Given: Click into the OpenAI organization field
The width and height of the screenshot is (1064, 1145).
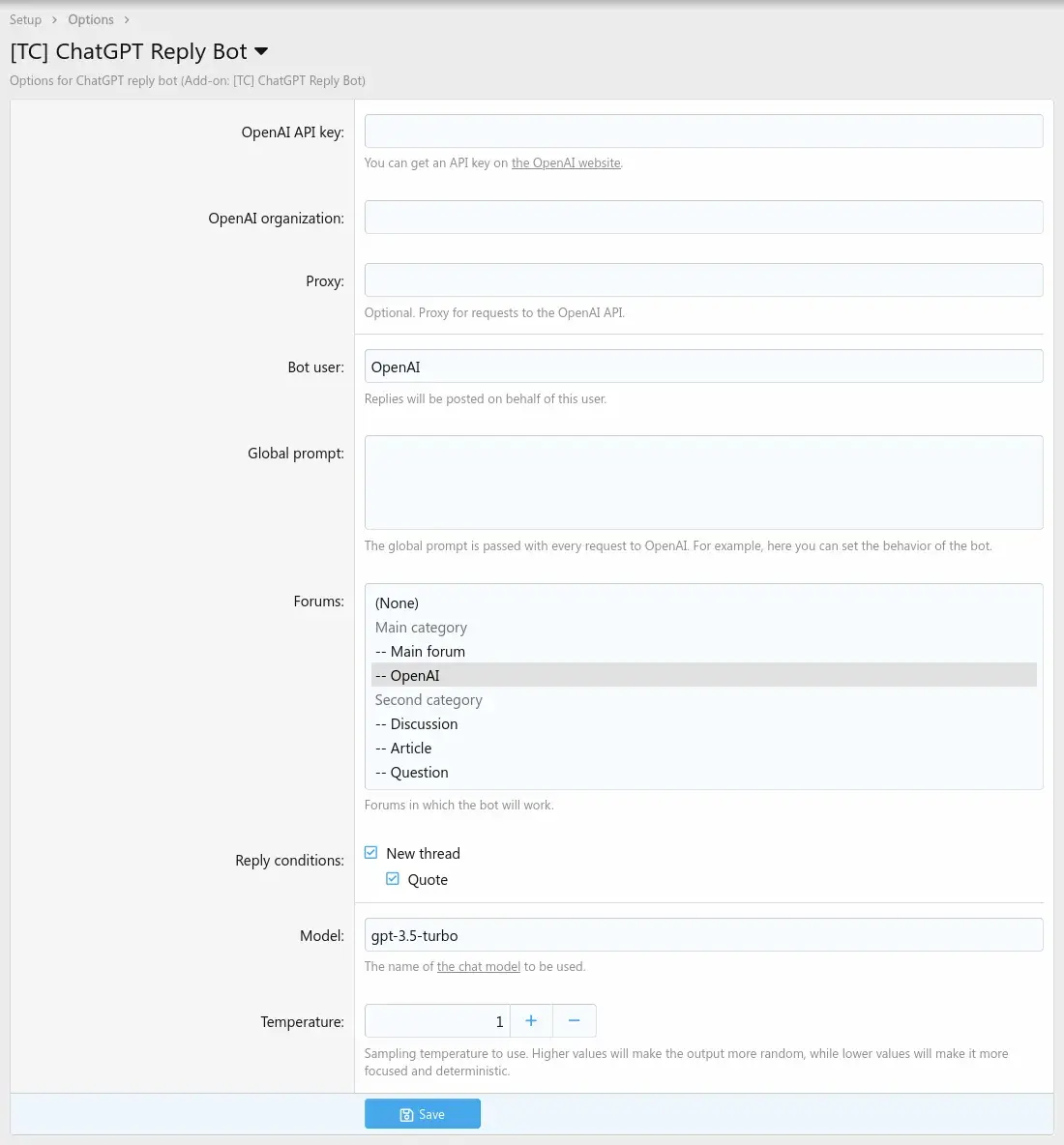Looking at the screenshot, I should pos(703,218).
